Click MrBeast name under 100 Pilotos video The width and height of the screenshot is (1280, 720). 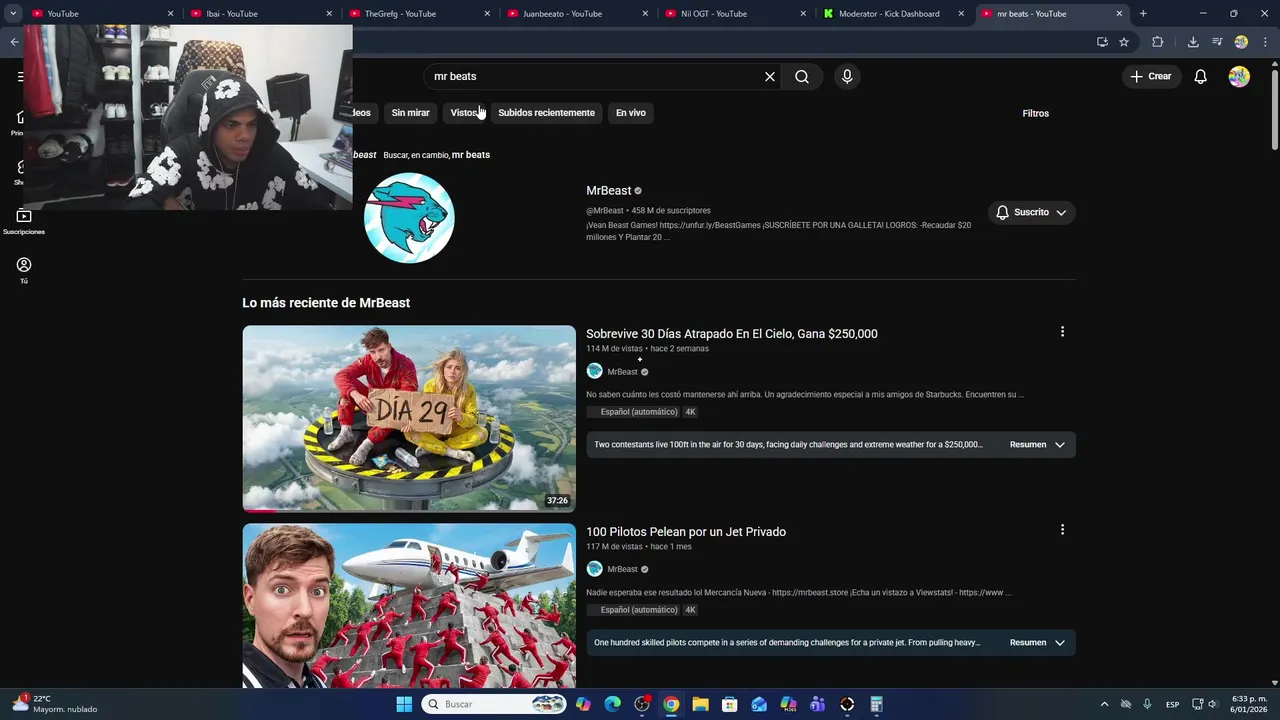tap(622, 569)
